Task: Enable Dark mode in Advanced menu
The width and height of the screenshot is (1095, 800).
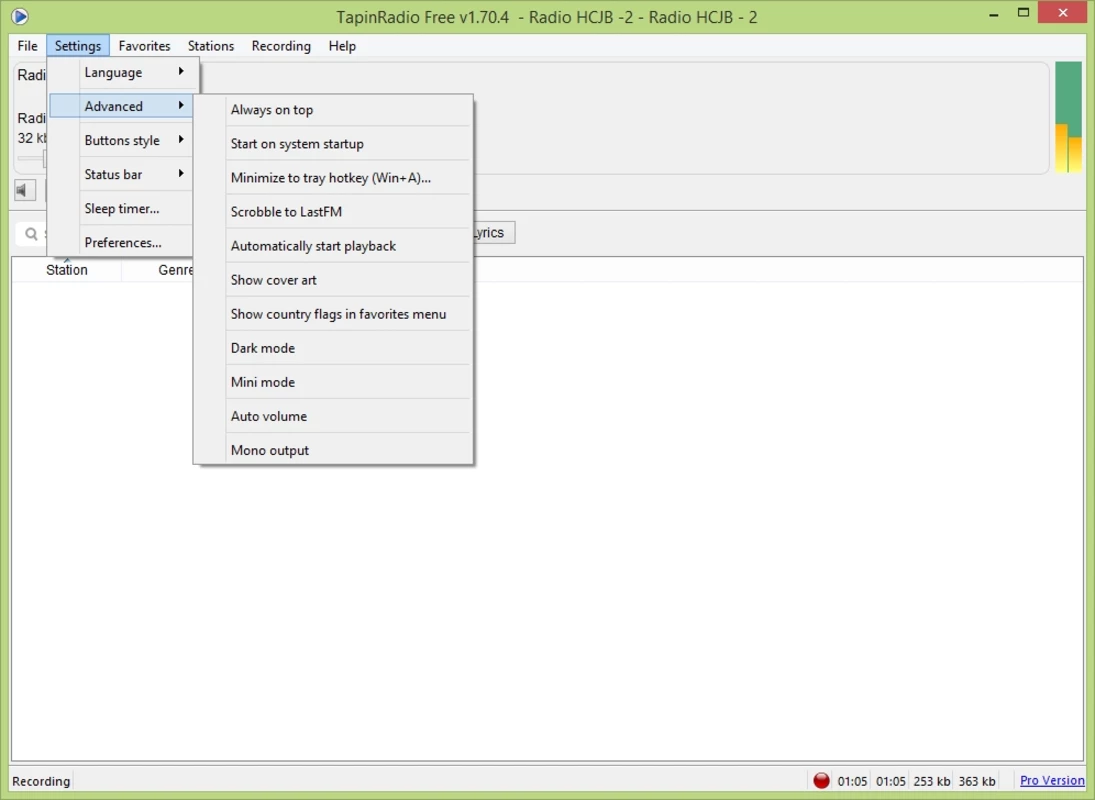Action: [x=263, y=348]
